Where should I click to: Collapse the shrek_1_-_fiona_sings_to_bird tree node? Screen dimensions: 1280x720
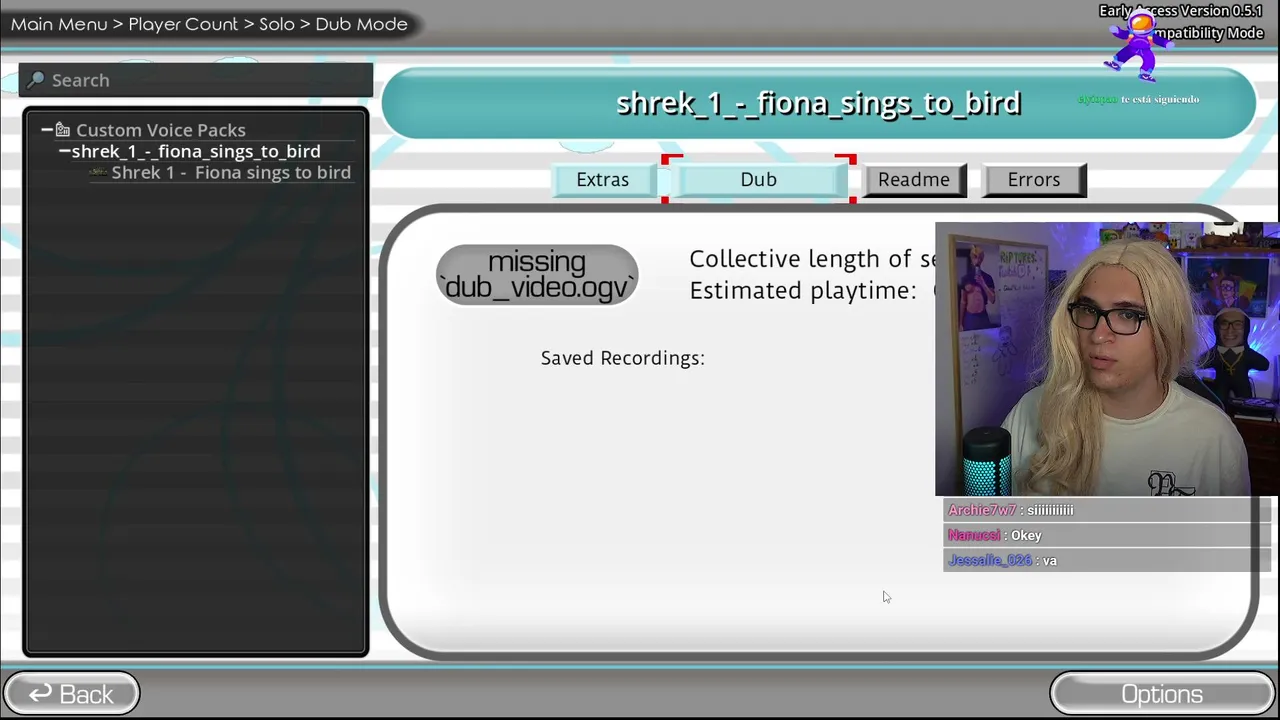(x=64, y=151)
